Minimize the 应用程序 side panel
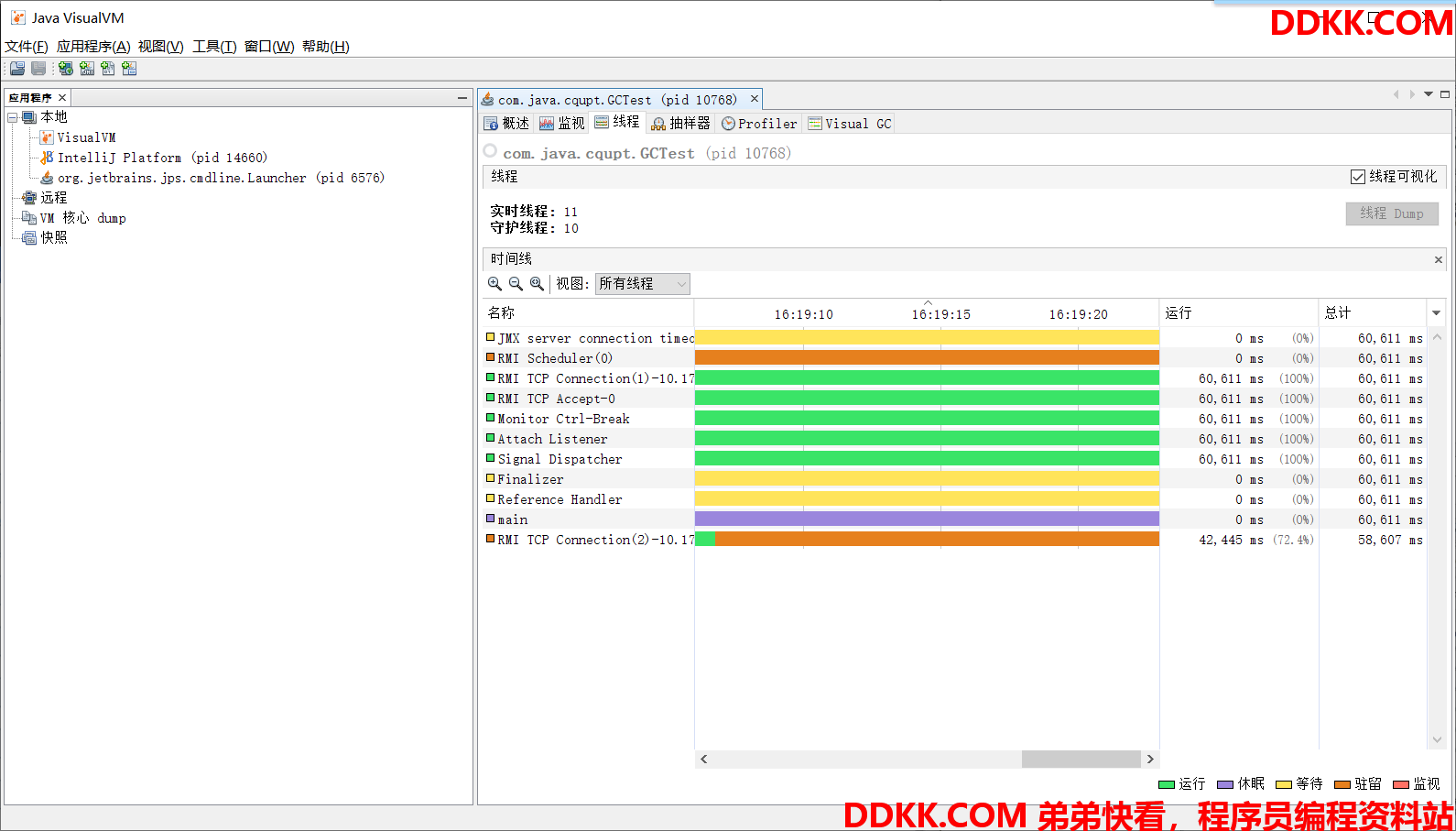Viewport: 1456px width, 831px height. [462, 97]
